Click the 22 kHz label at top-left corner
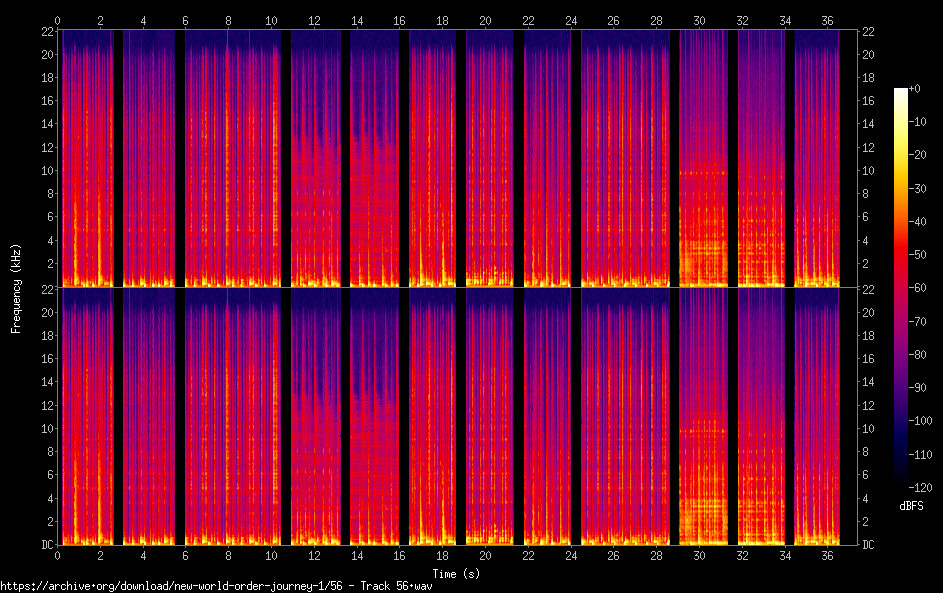The image size is (943, 593). [x=46, y=31]
